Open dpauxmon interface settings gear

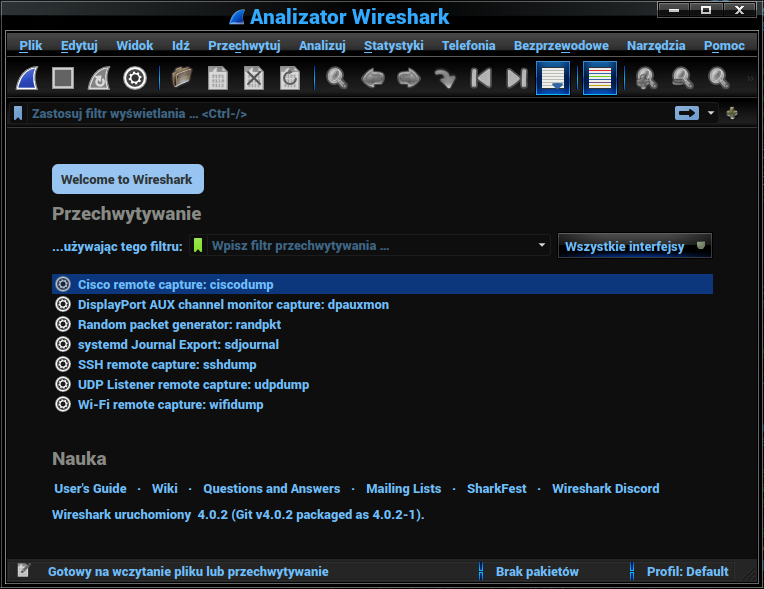(63, 304)
